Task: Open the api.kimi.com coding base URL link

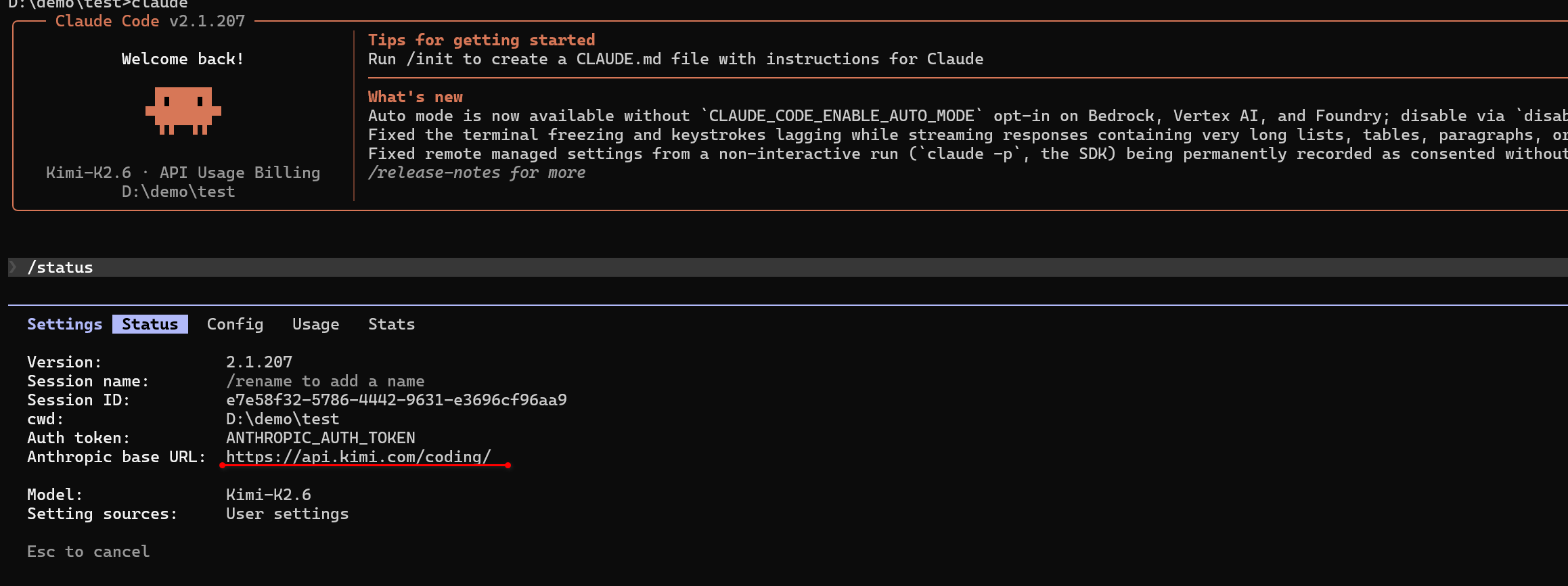Action: coord(359,457)
